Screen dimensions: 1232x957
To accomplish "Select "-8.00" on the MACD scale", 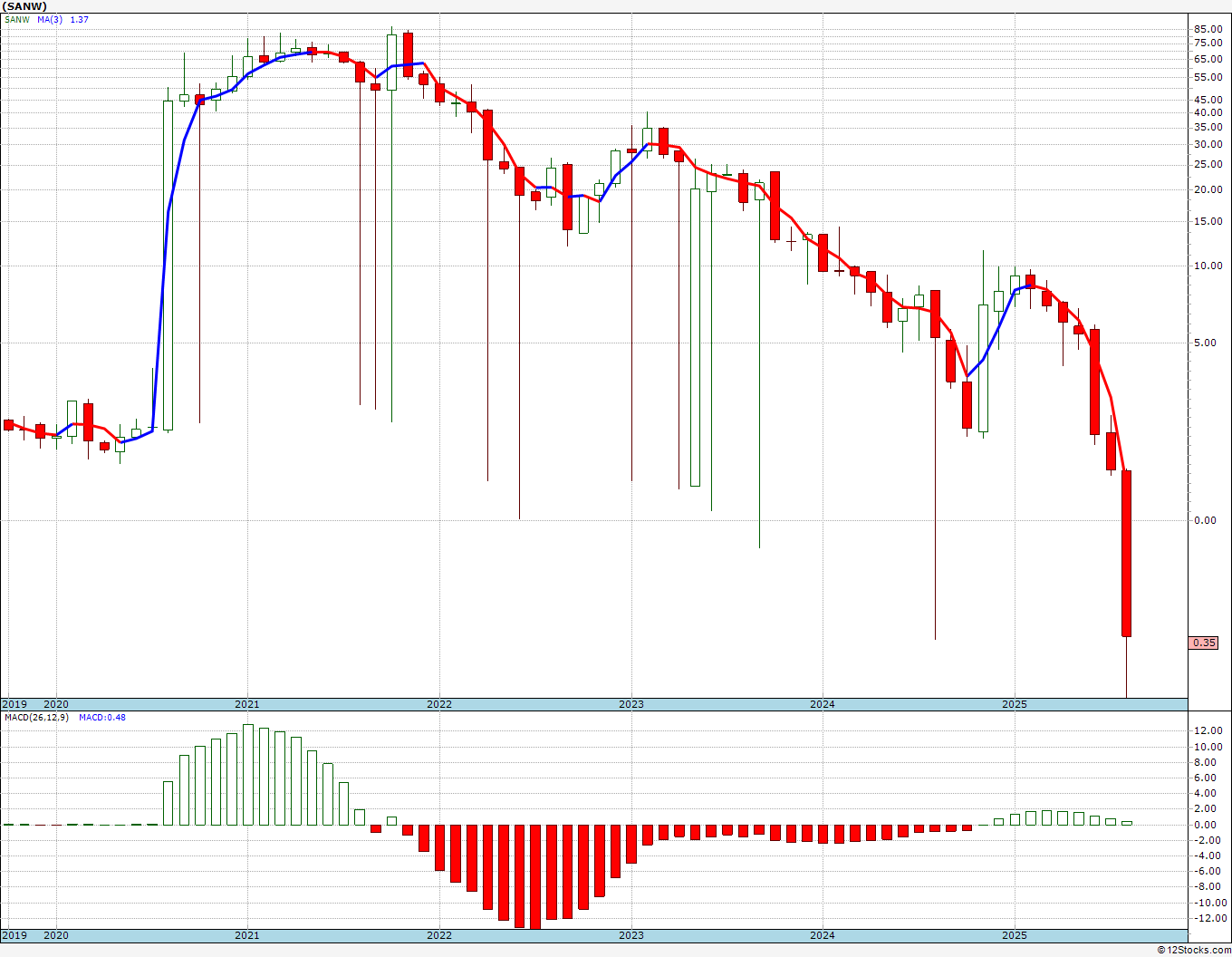I will (1209, 886).
